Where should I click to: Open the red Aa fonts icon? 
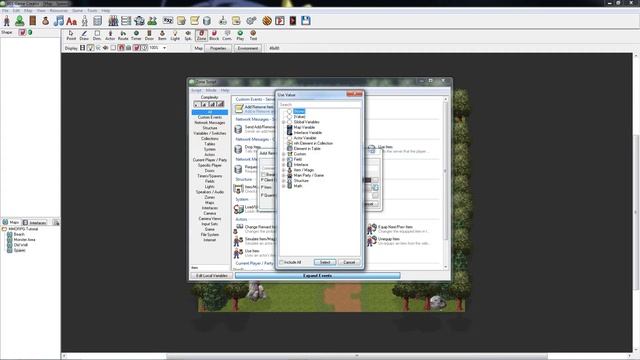pyautogui.click(x=72, y=20)
